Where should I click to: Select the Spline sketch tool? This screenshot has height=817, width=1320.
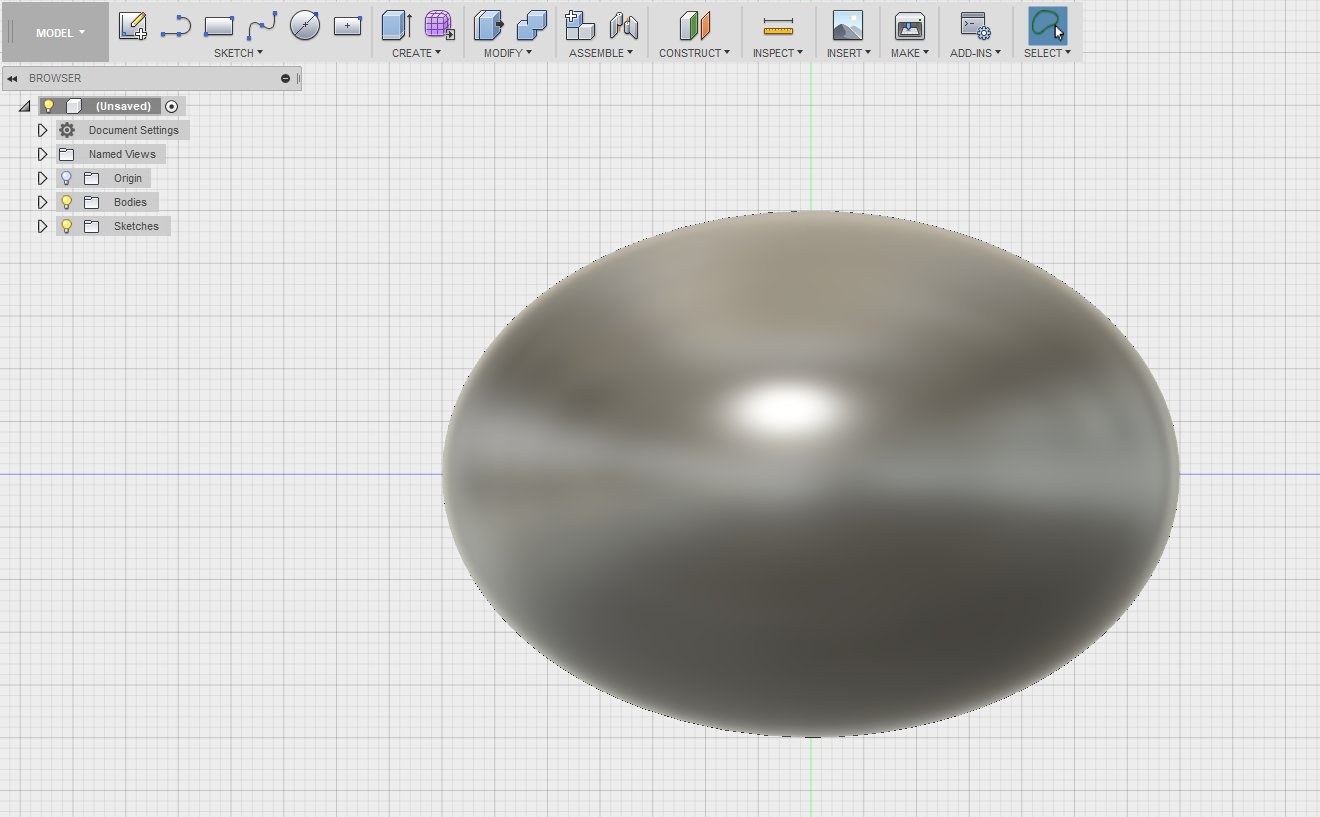click(262, 26)
